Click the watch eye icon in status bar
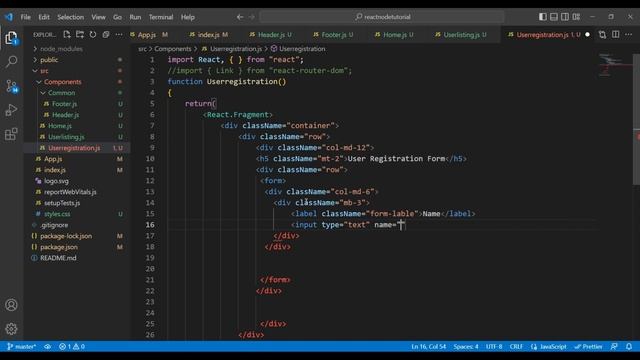This screenshot has height=360, width=640. 48,347
